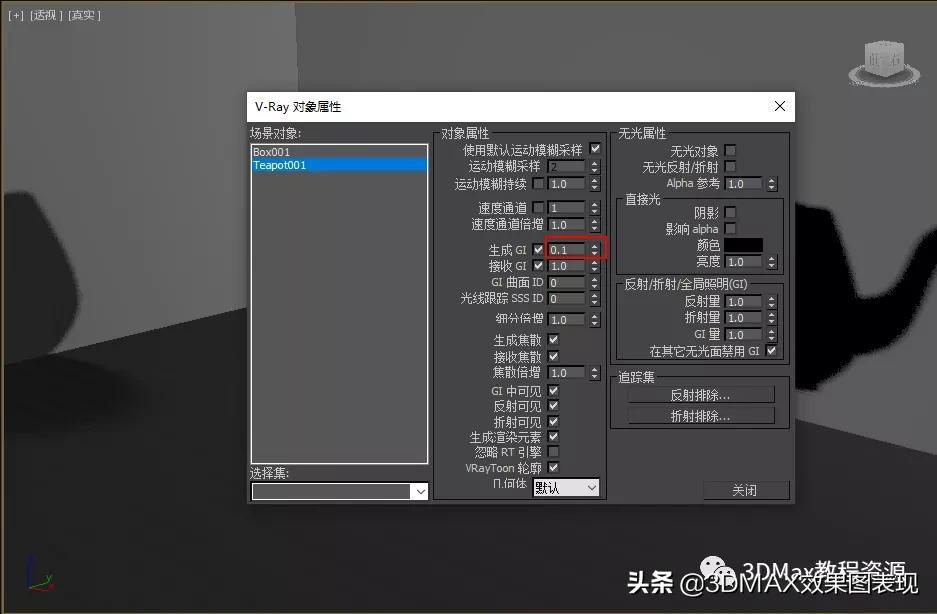Screen dimensions: 937x614
Task: Open the viewport [+] menu
Action: click(16, 16)
